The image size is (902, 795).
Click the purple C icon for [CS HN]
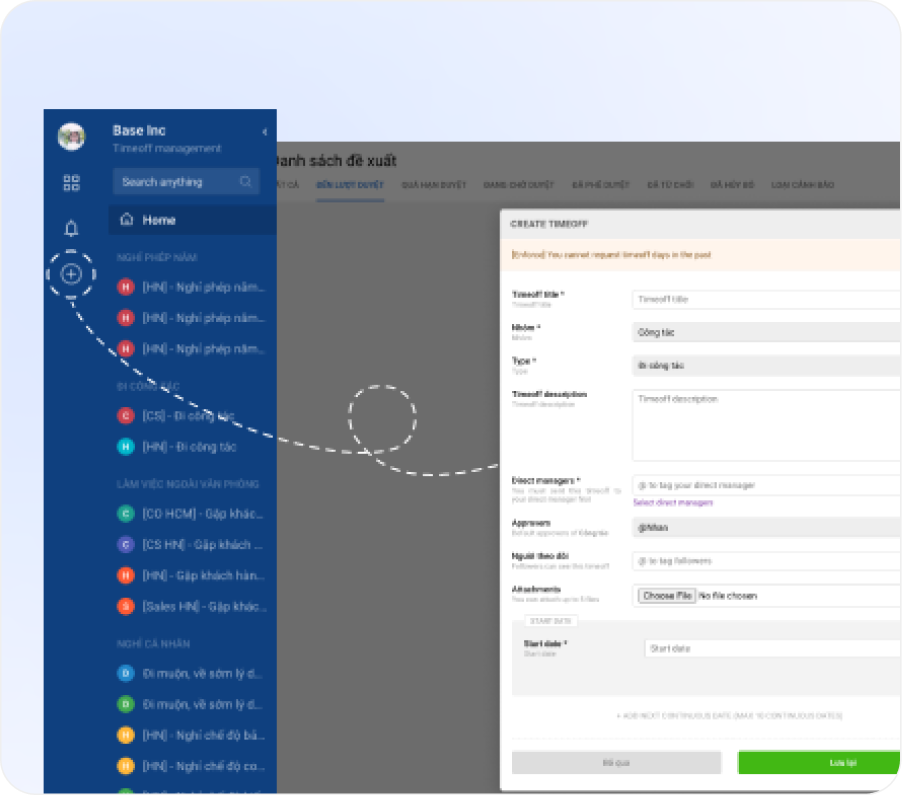pos(126,544)
